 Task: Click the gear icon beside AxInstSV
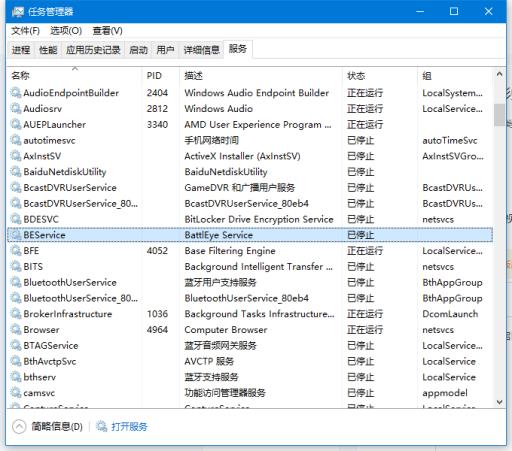point(16,156)
